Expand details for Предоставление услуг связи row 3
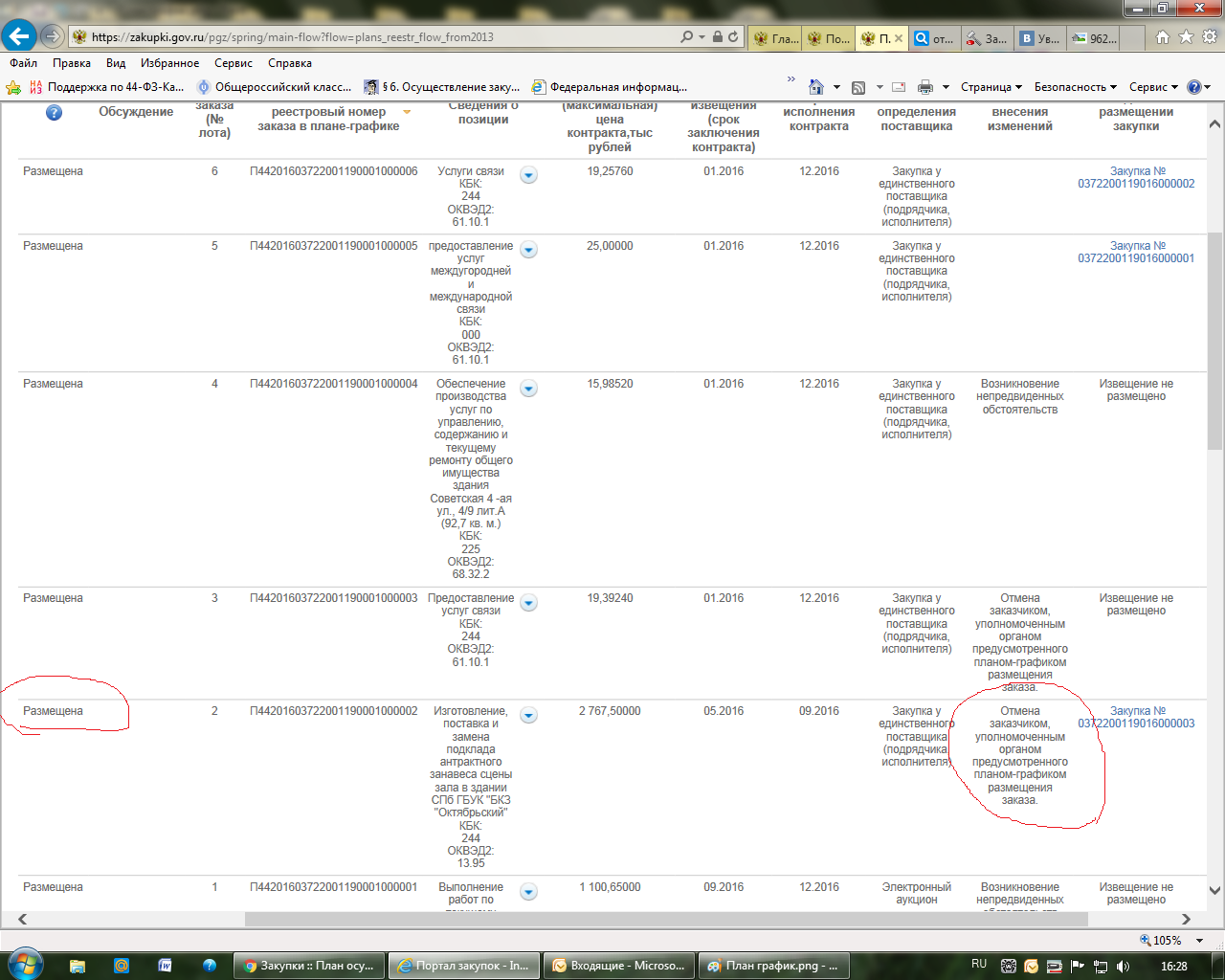This screenshot has height=980, width=1225. 528,602
